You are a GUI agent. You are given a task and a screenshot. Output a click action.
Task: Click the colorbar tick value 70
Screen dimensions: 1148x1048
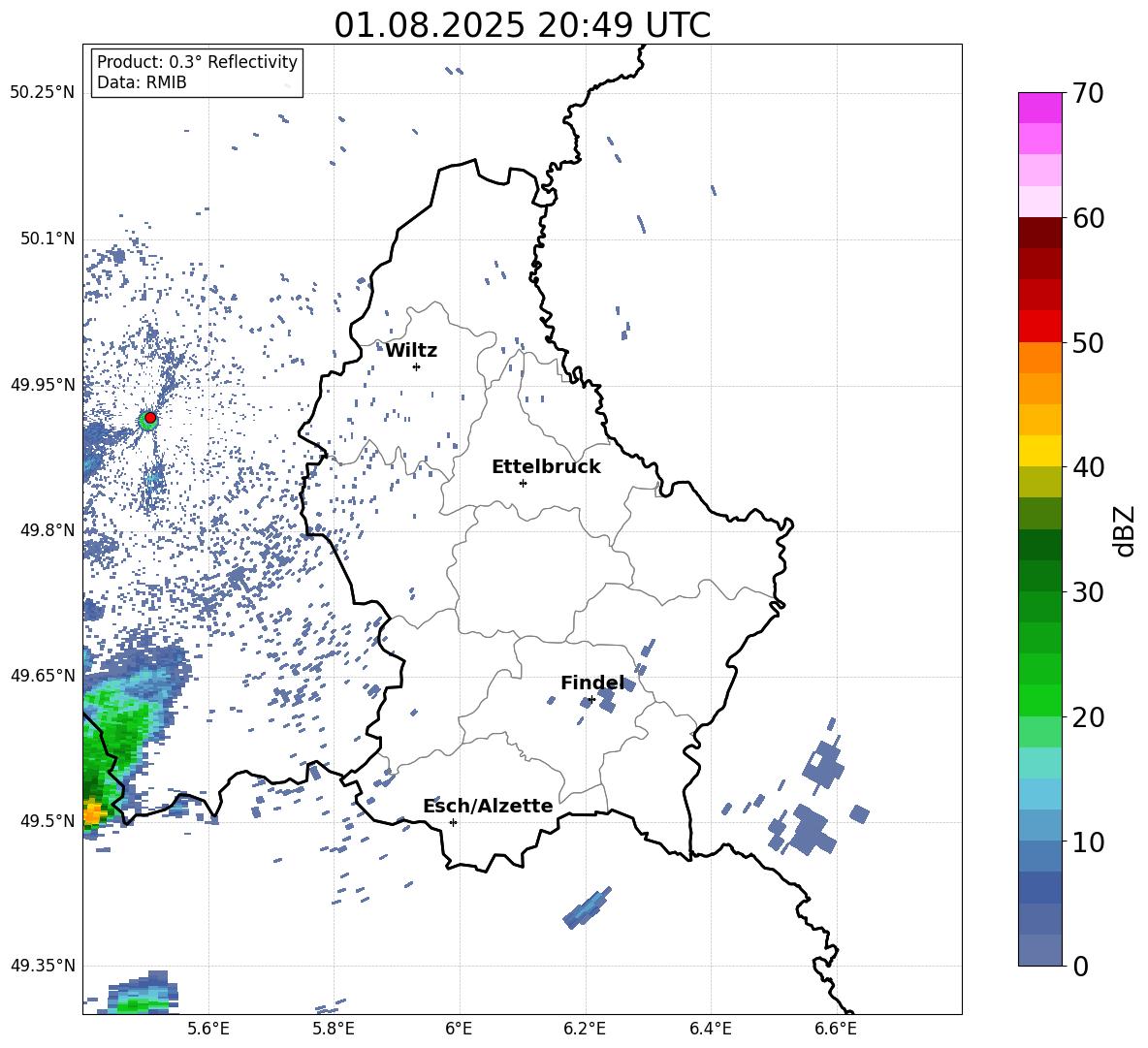point(1088,93)
